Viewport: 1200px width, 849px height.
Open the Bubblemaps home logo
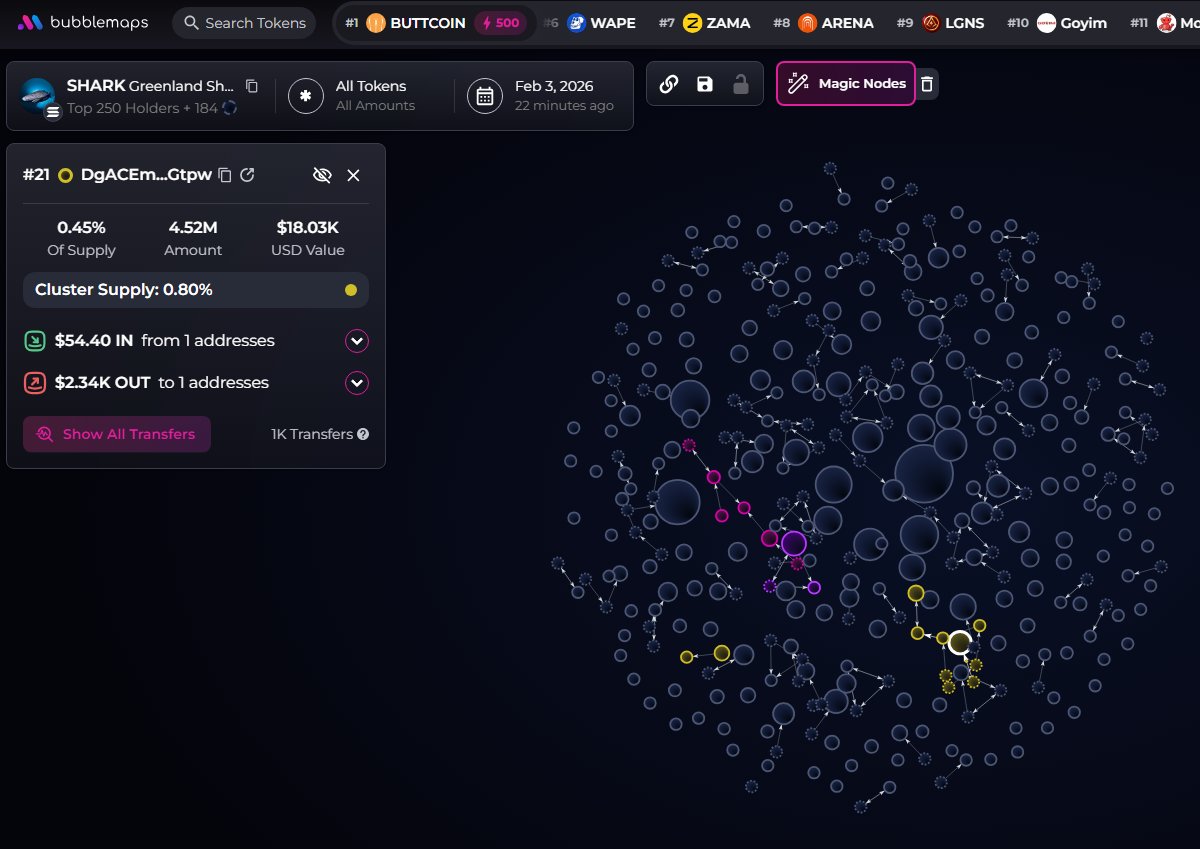(82, 22)
